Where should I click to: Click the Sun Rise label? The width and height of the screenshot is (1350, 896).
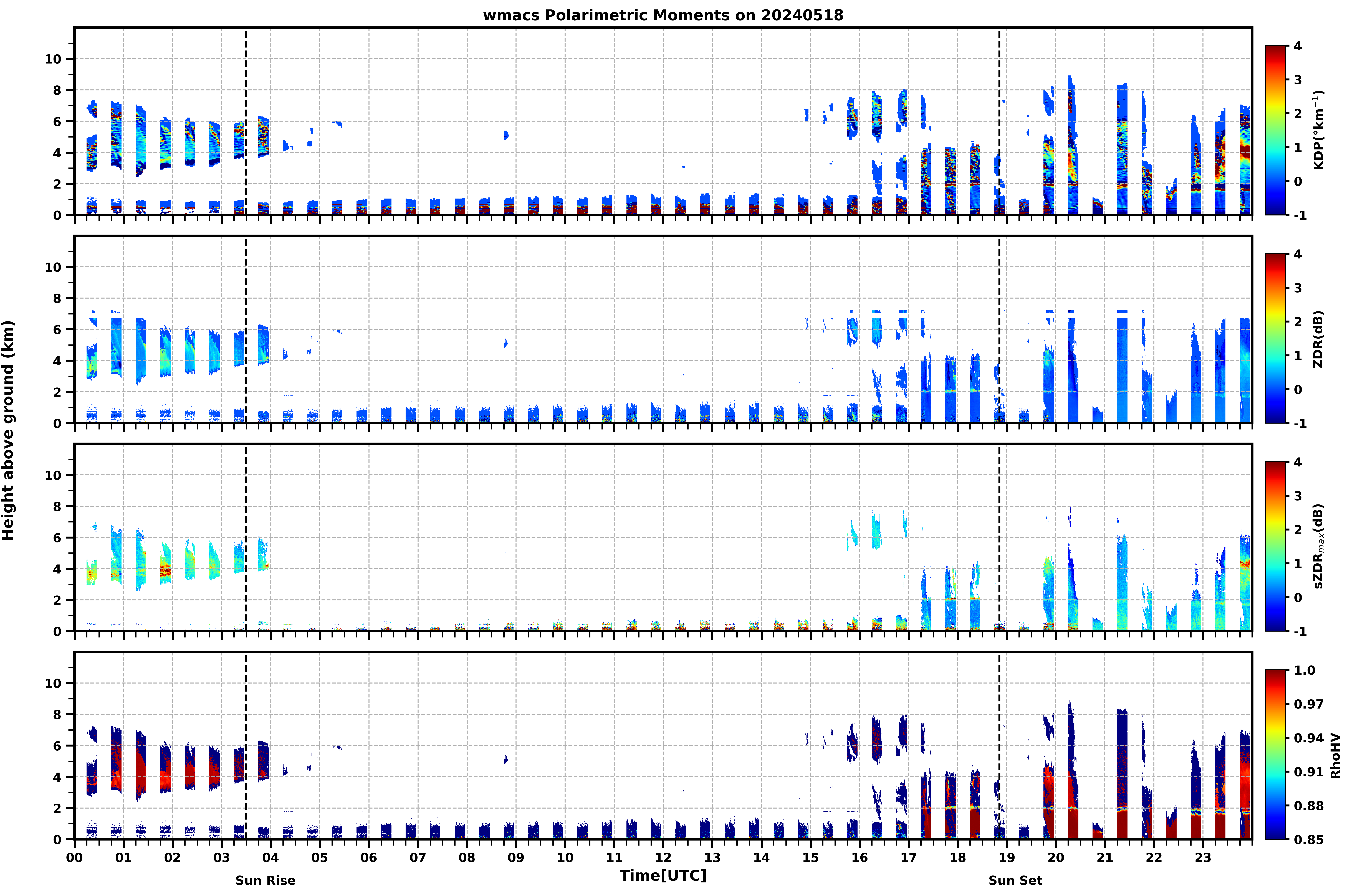point(265,881)
